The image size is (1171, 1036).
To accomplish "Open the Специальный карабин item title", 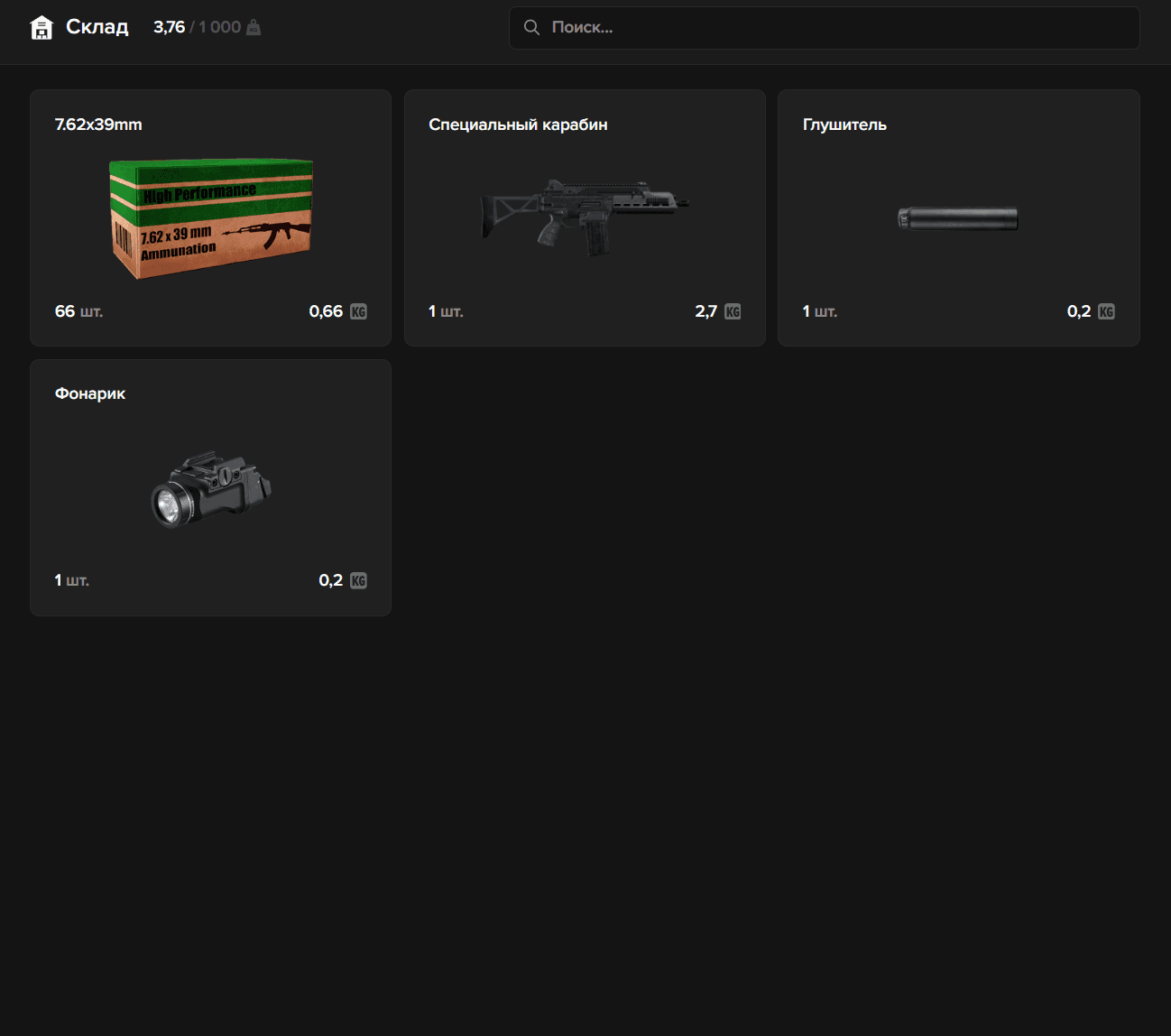I will [x=518, y=125].
